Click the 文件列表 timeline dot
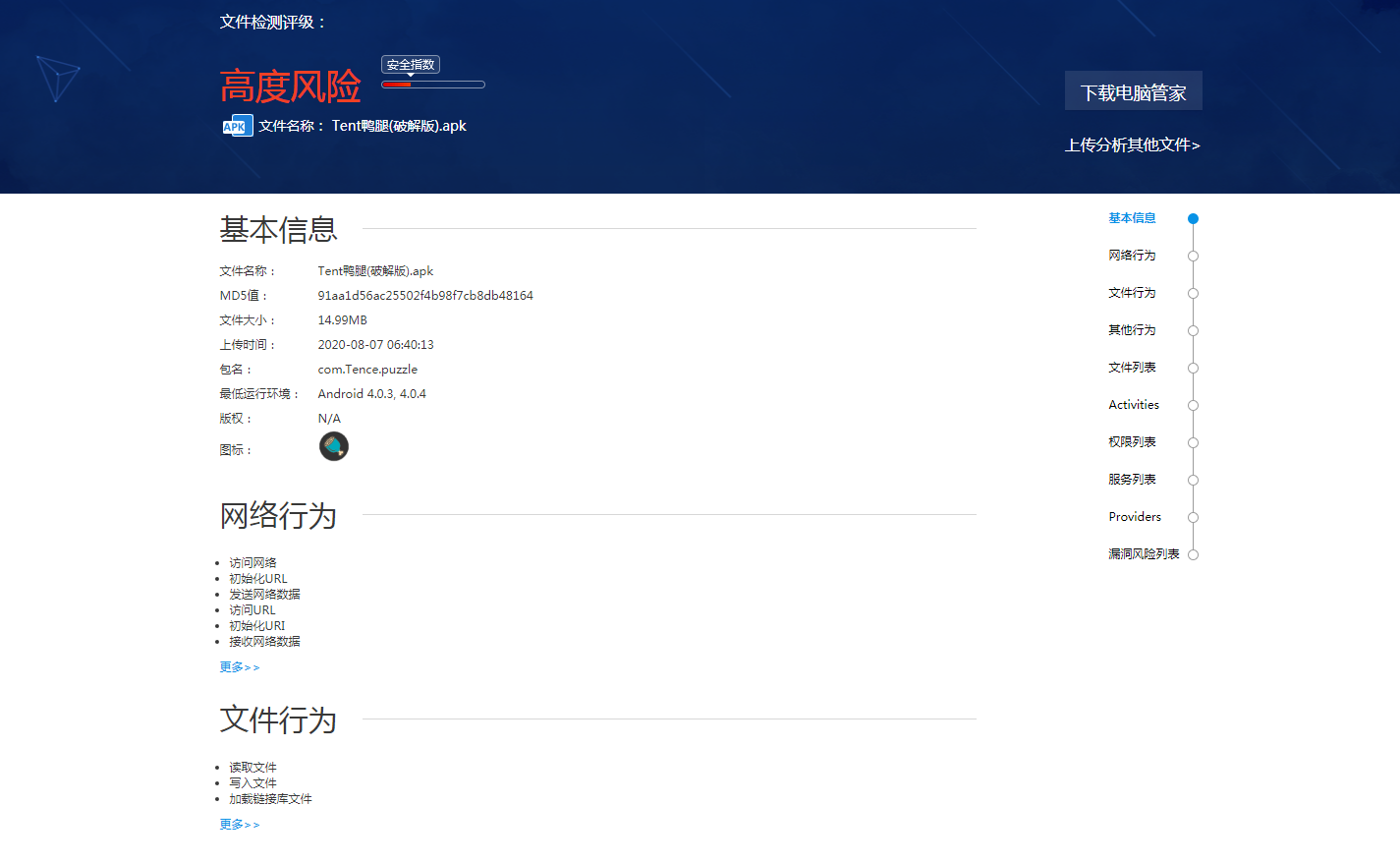Image resolution: width=1400 pixels, height=863 pixels. 1193,368
